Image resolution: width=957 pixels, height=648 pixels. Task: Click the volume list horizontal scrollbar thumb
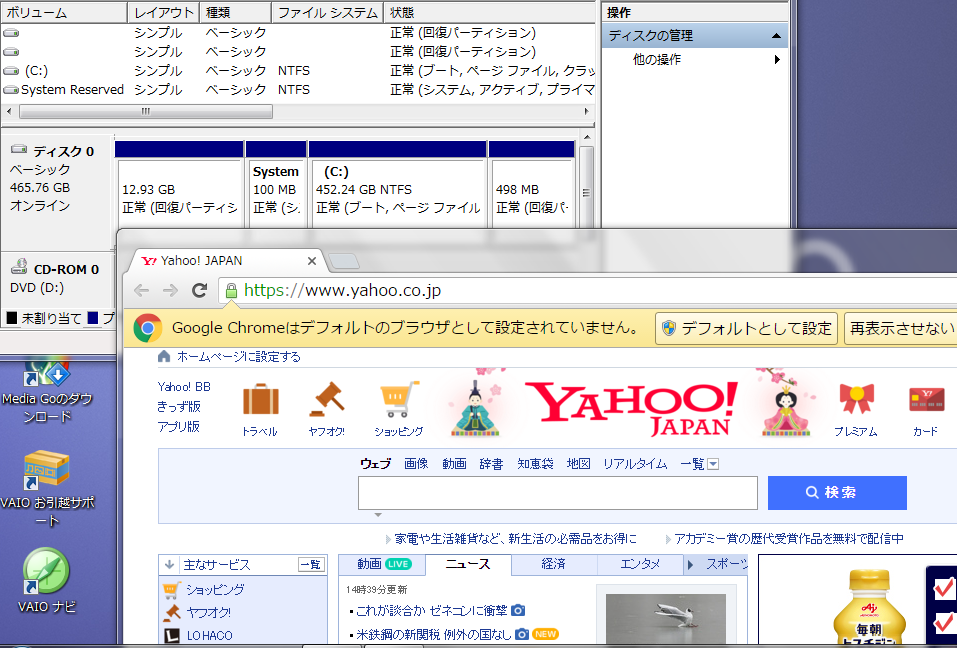pos(146,112)
